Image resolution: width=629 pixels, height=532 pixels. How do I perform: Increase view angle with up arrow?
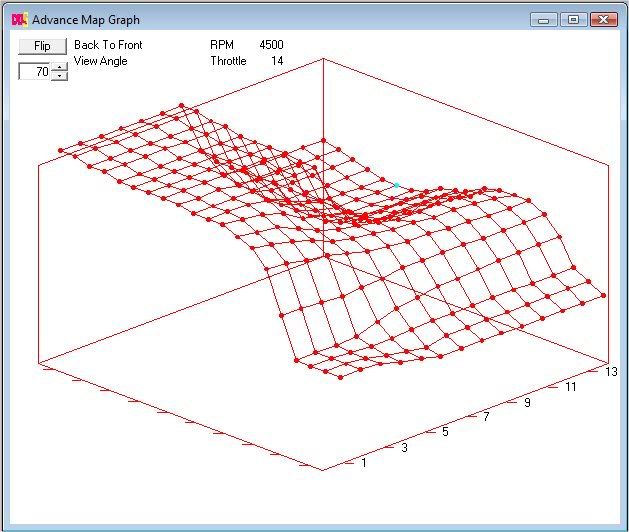click(60, 67)
